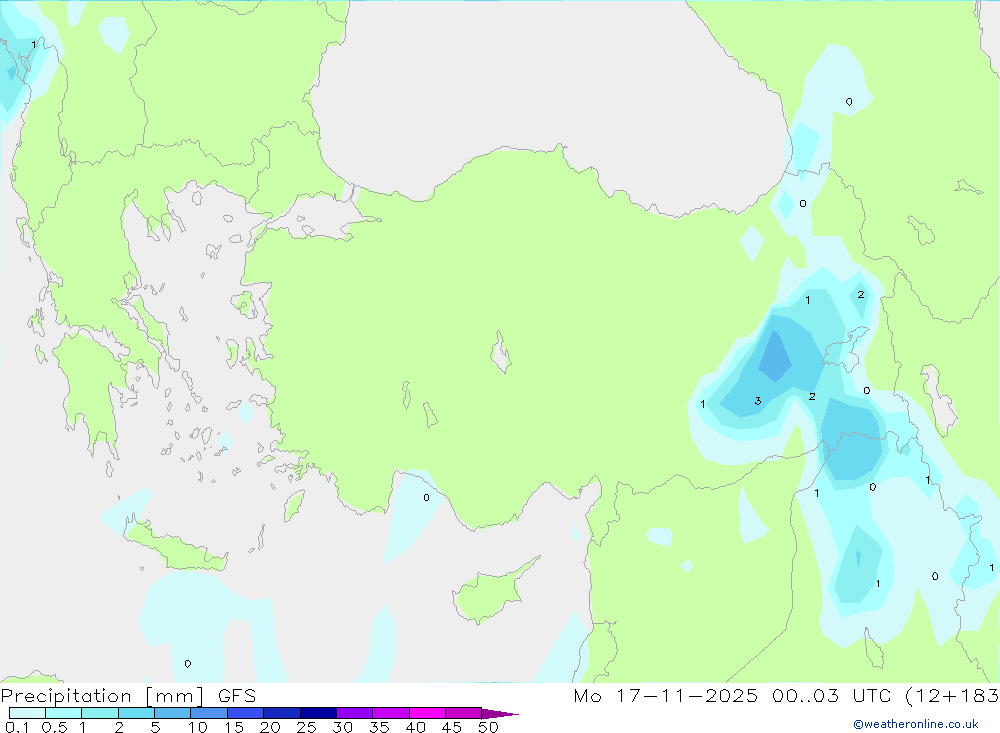Pick the 30 to 35 mm purple swatch
This screenshot has height=733, width=1000.
(355, 713)
